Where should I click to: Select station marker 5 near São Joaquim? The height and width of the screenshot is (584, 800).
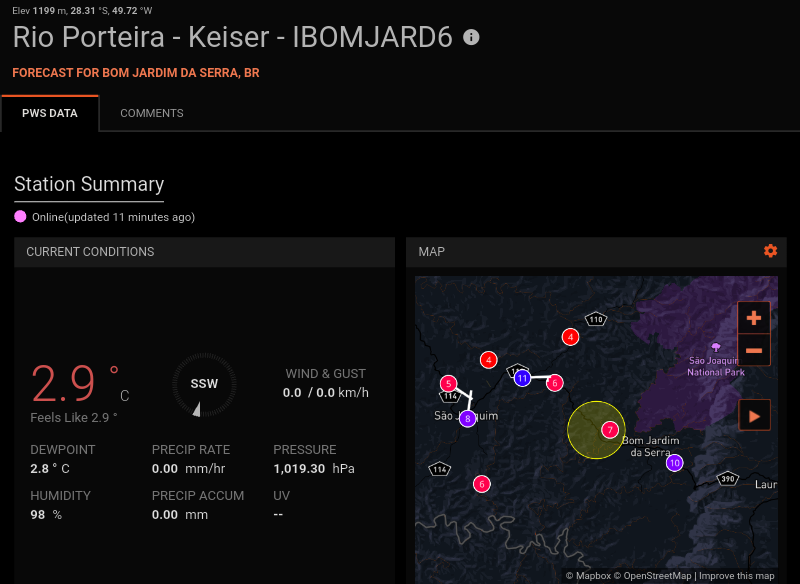(x=448, y=383)
